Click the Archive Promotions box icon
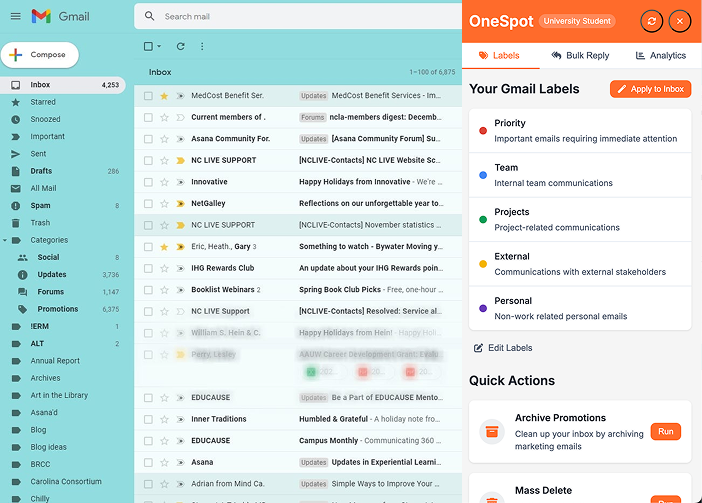702x503 pixels. tap(492, 431)
